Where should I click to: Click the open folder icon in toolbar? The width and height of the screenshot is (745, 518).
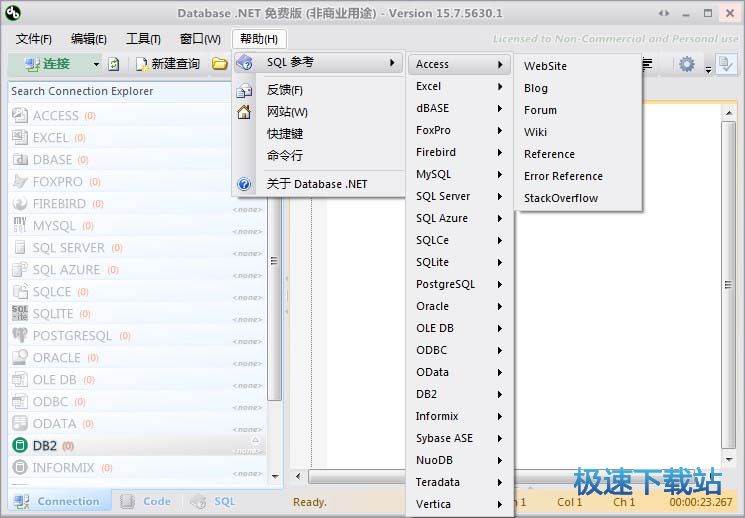click(x=219, y=64)
